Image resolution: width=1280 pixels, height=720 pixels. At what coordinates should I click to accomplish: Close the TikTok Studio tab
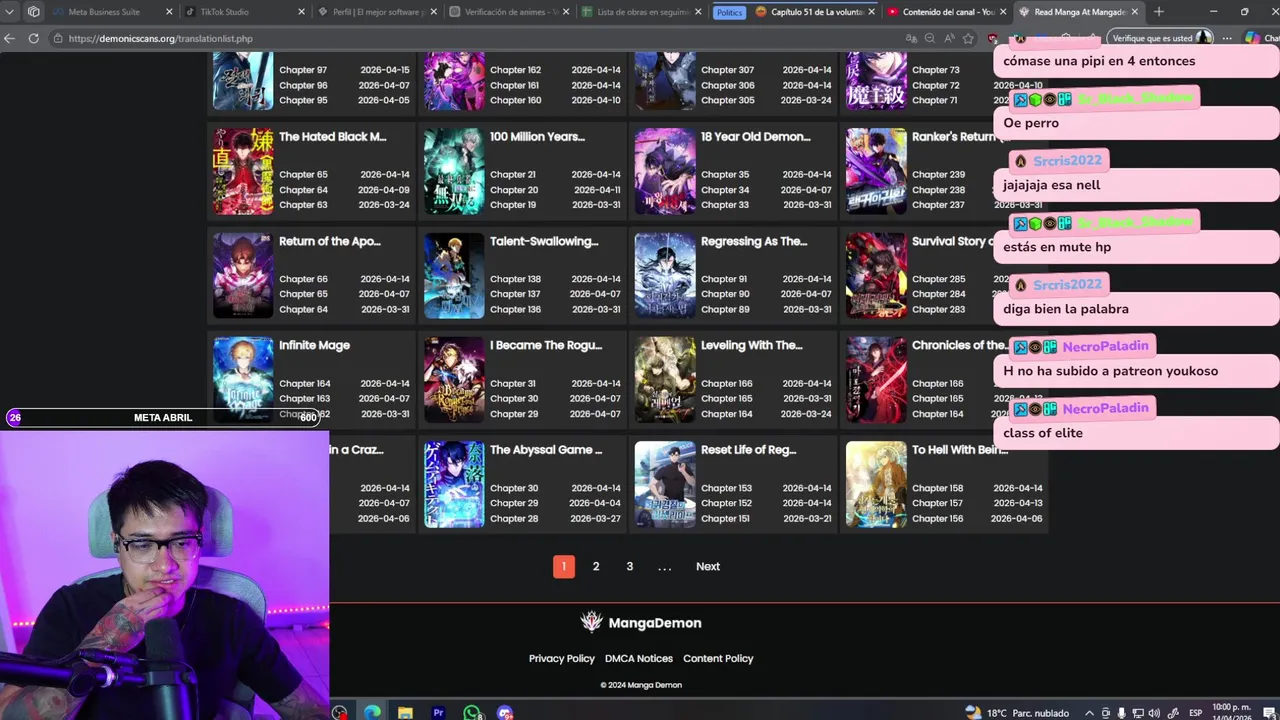click(x=301, y=12)
